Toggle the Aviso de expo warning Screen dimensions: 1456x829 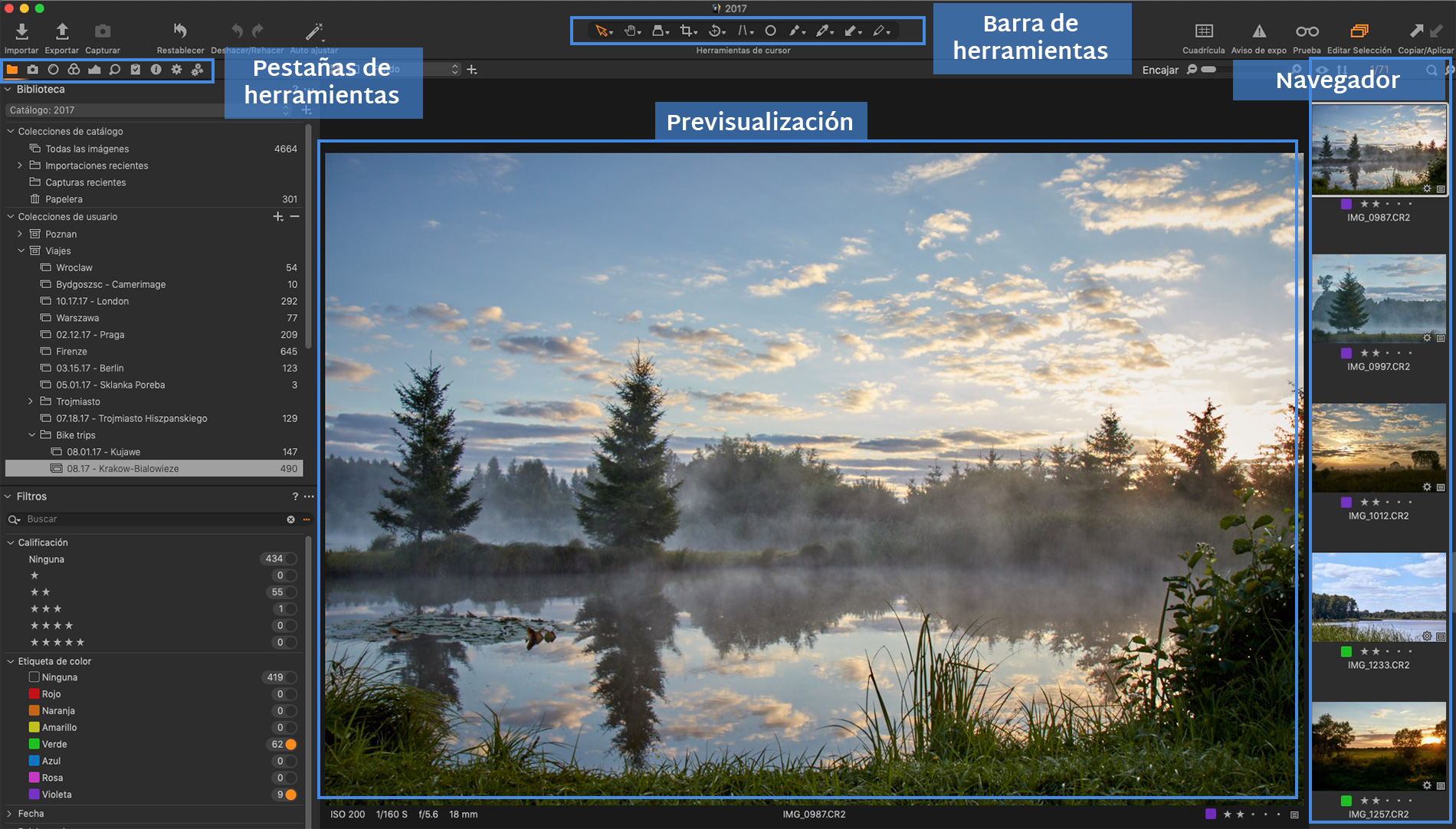click(x=1259, y=31)
